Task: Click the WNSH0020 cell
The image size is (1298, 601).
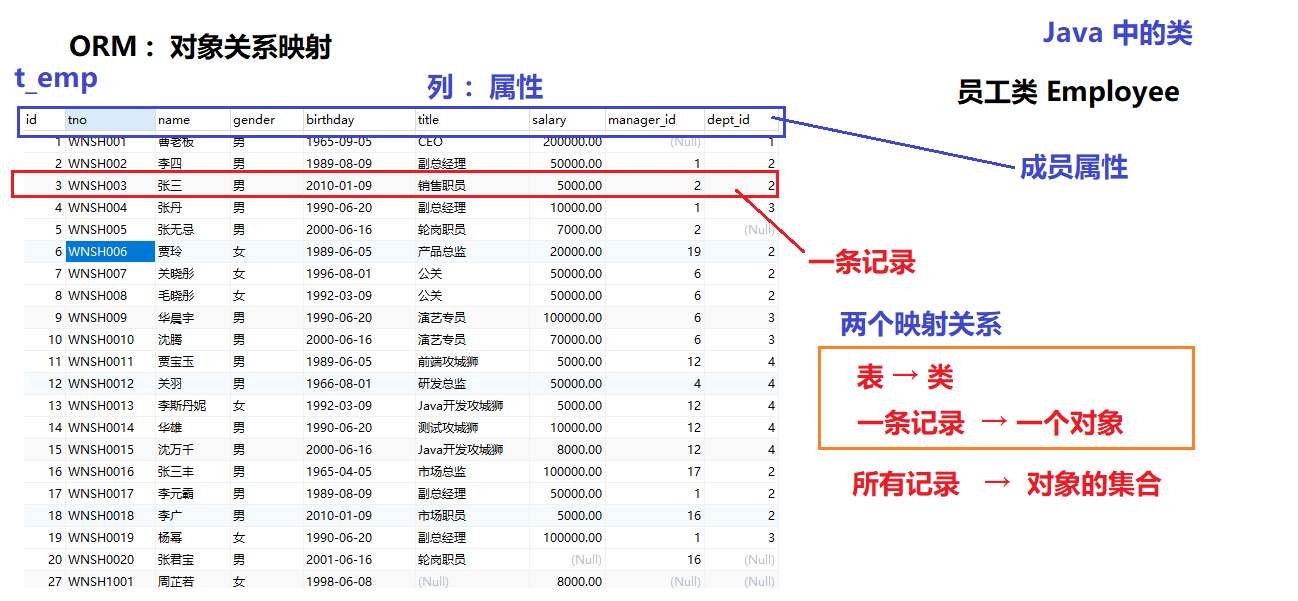Action: (x=110, y=559)
